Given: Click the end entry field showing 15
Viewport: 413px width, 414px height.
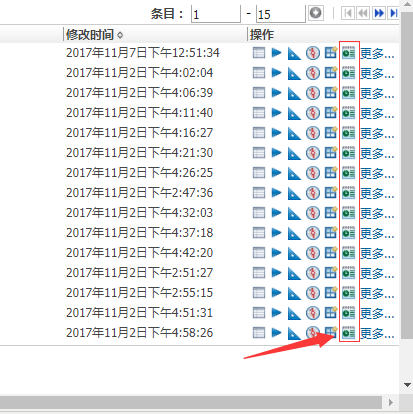Looking at the screenshot, I should 281,14.
